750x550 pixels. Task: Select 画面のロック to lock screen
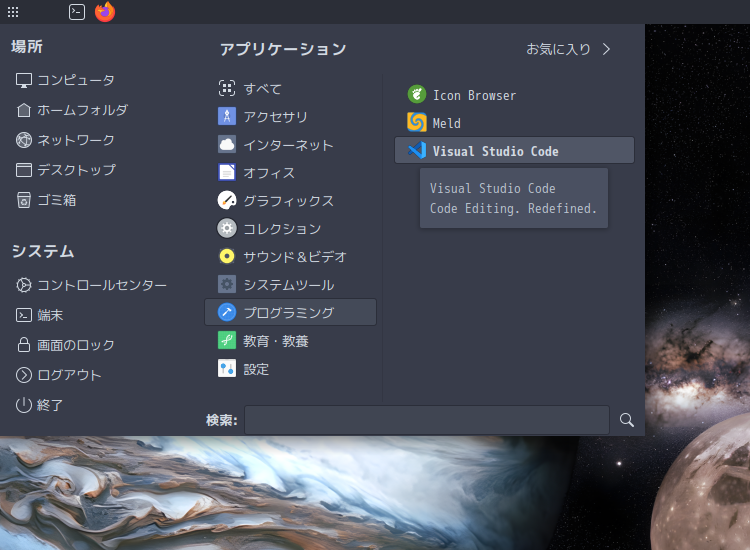tap(66, 345)
